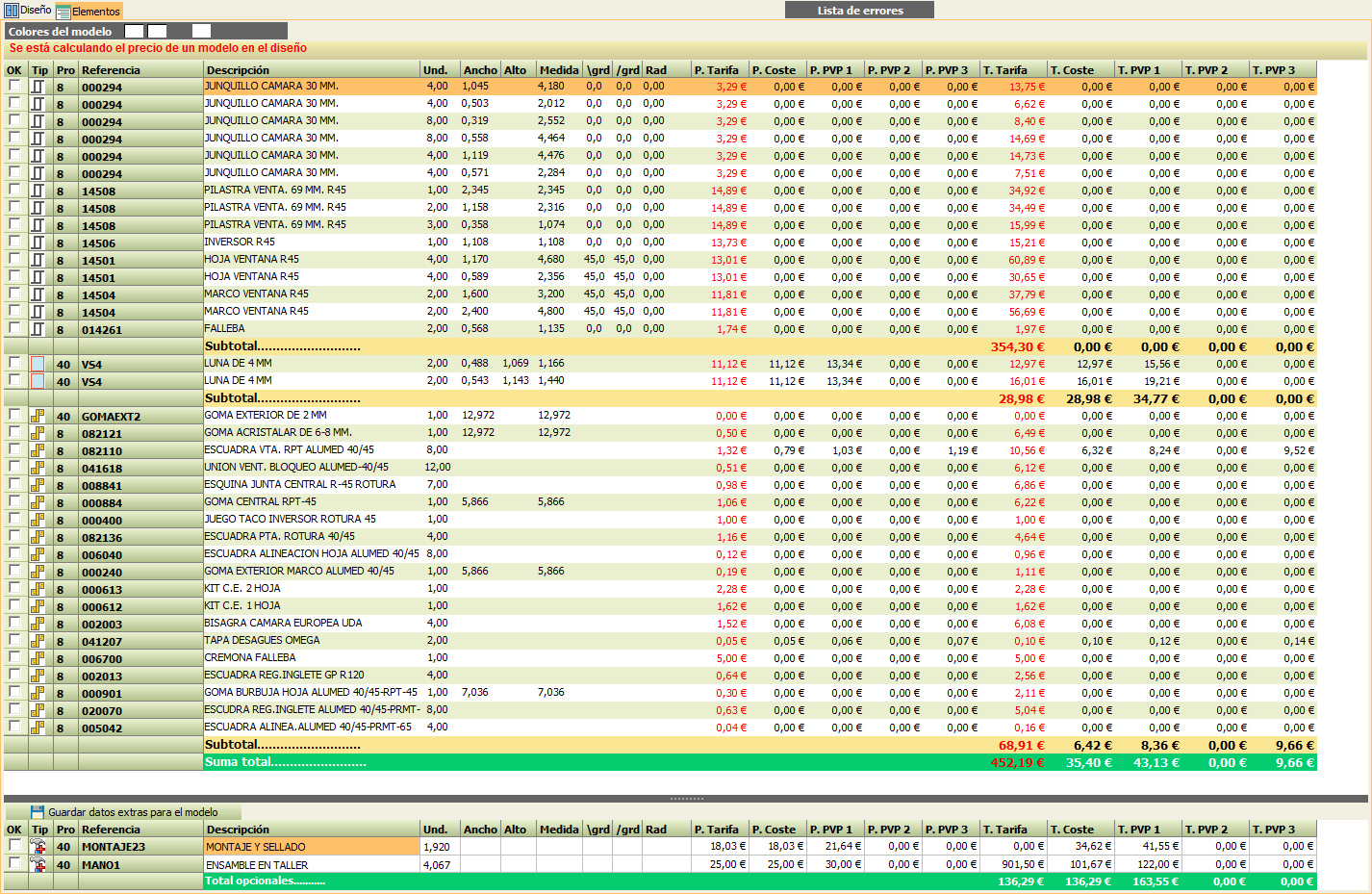
Task: Enable OK checkbox for MARCO VENTANA R45 ancho 2,400
Action: [14, 311]
